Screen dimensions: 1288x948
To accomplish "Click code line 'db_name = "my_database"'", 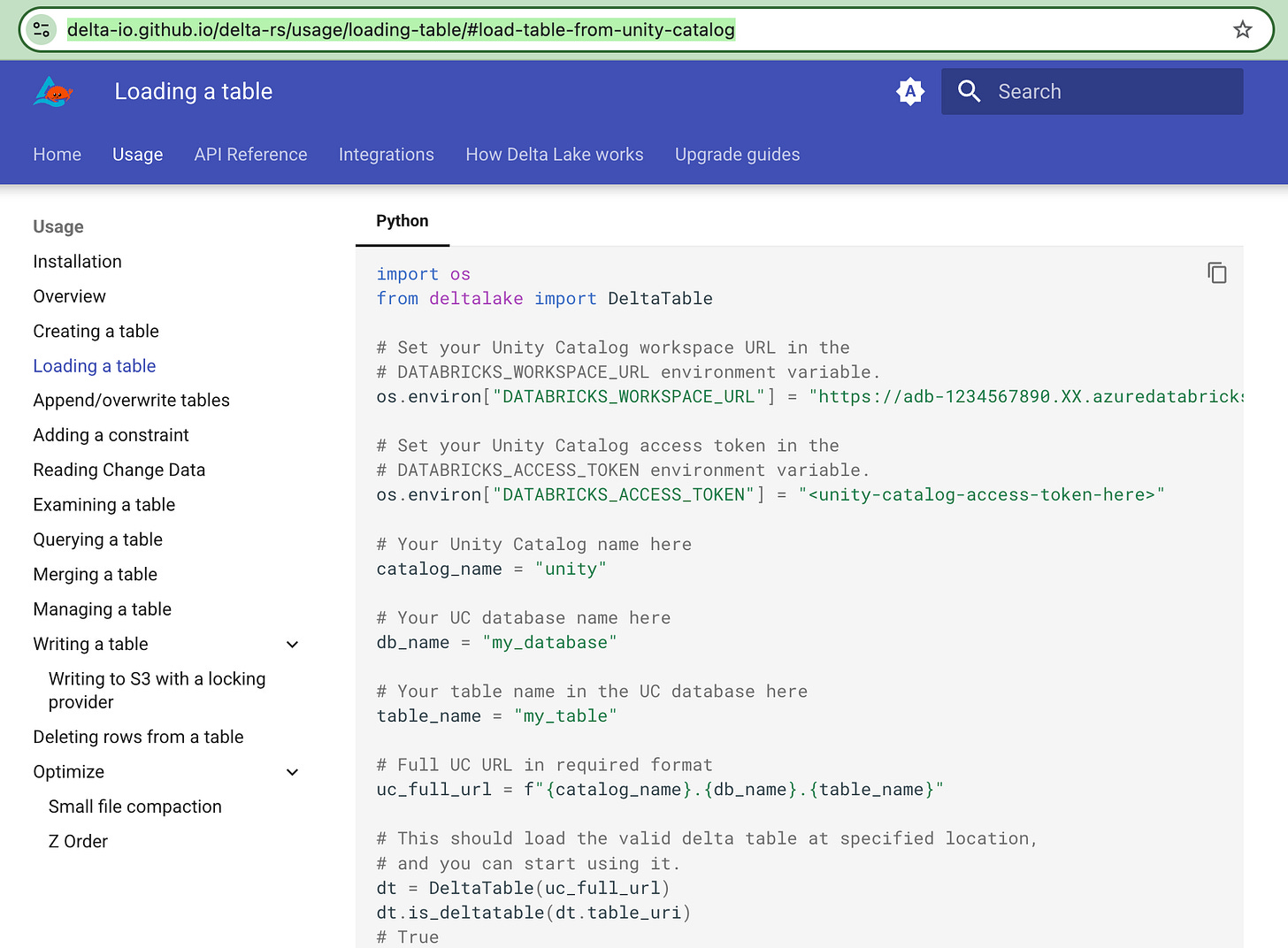I will [x=497, y=643].
